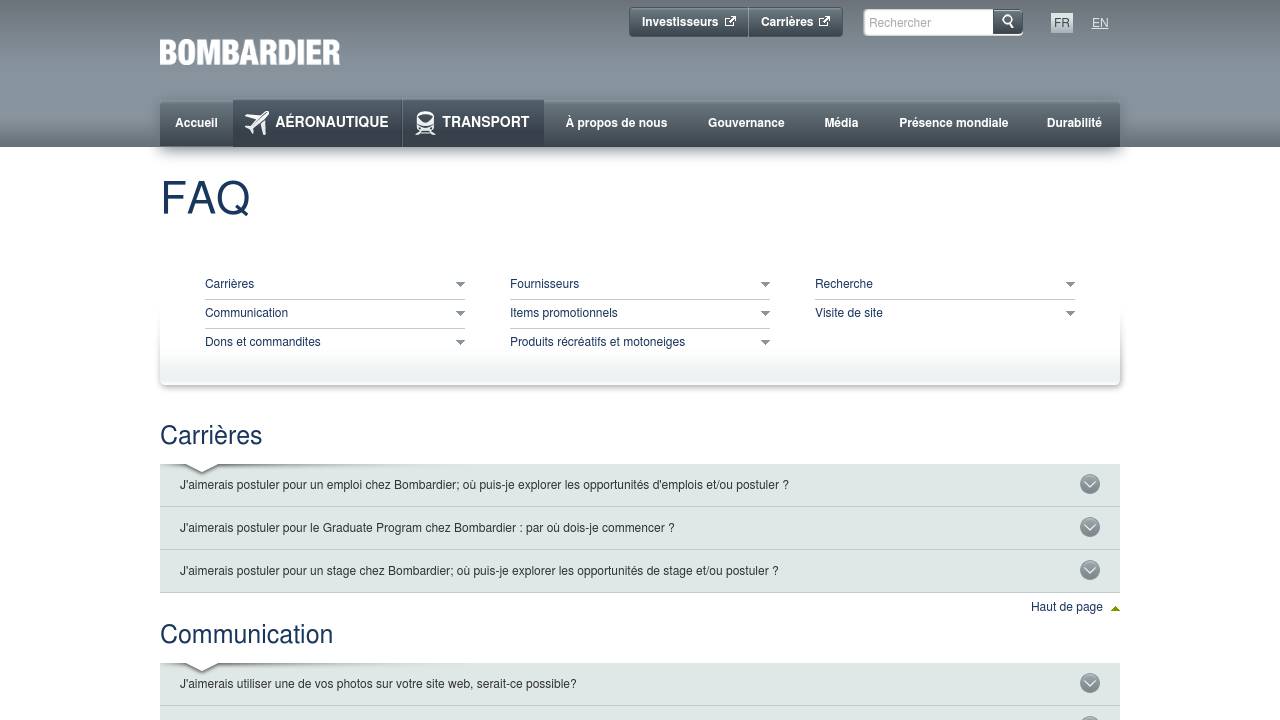Open the Gouvernance menu
Viewport: 1280px width, 720px height.
tap(746, 123)
